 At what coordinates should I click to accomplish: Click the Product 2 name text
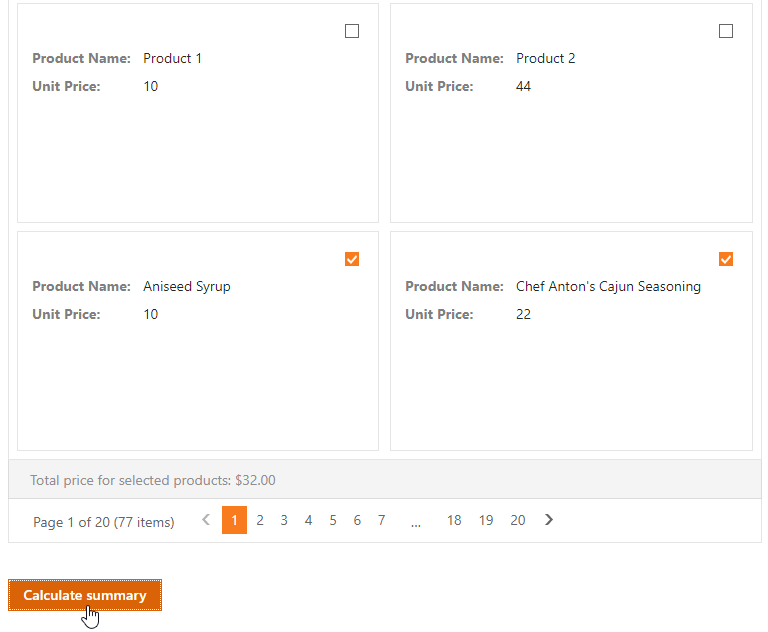[546, 58]
